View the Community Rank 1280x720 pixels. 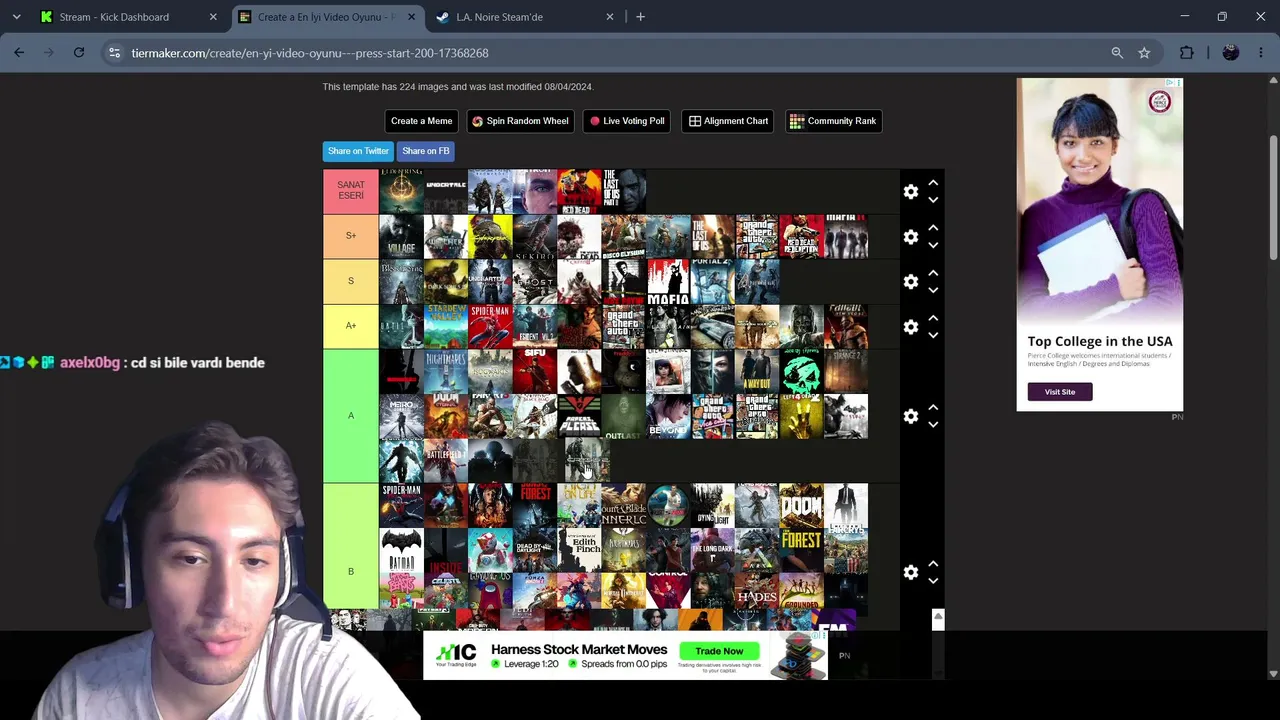pyautogui.click(x=833, y=121)
